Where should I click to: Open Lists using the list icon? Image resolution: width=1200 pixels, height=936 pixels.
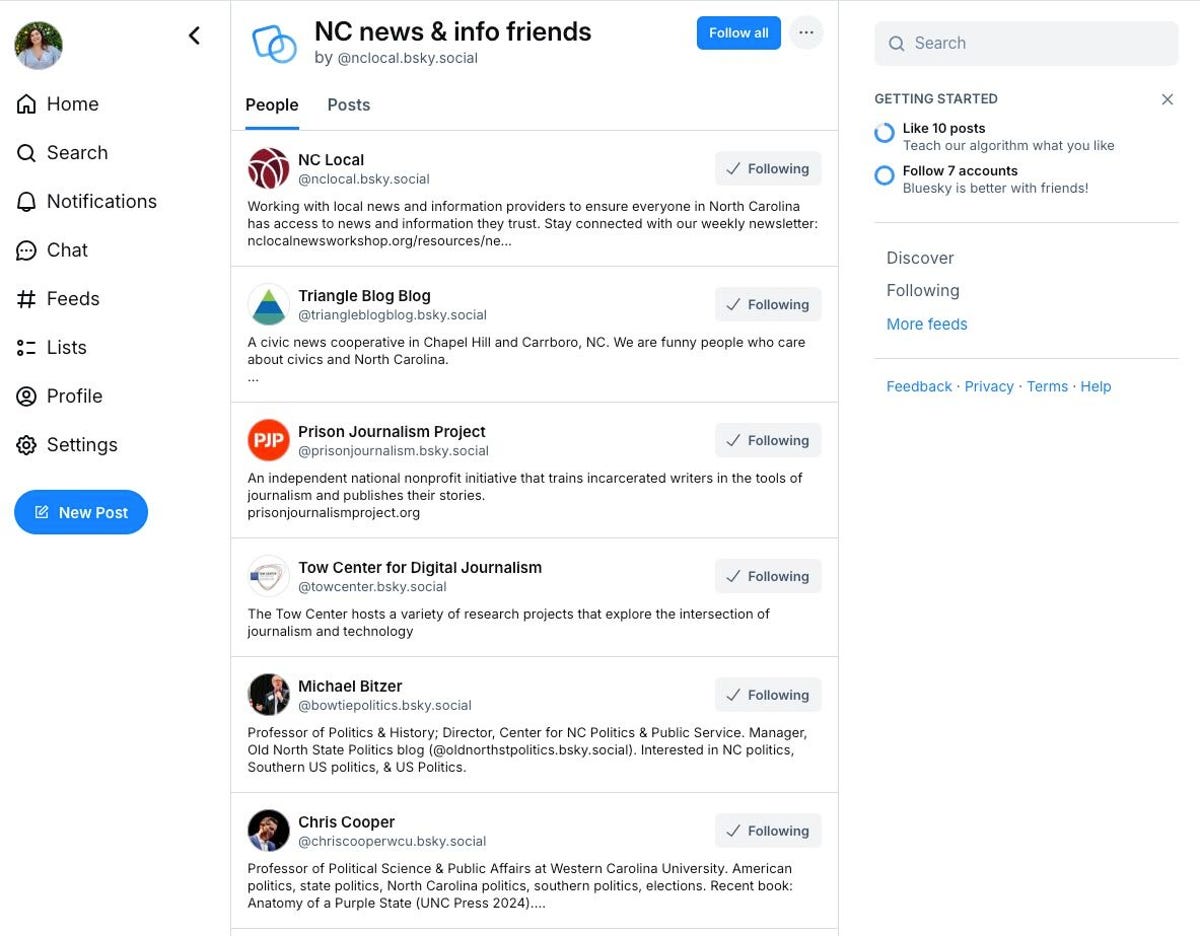coord(27,348)
